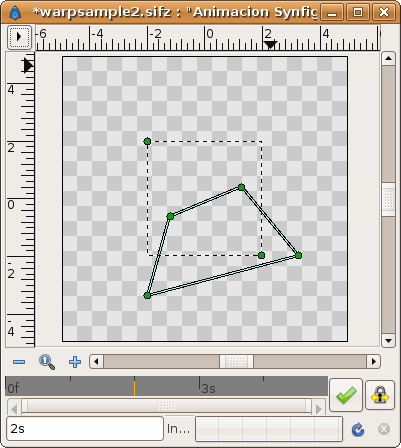Click the horizontal scrollbar right arrow
401x448 pixels.
click(x=374, y=362)
